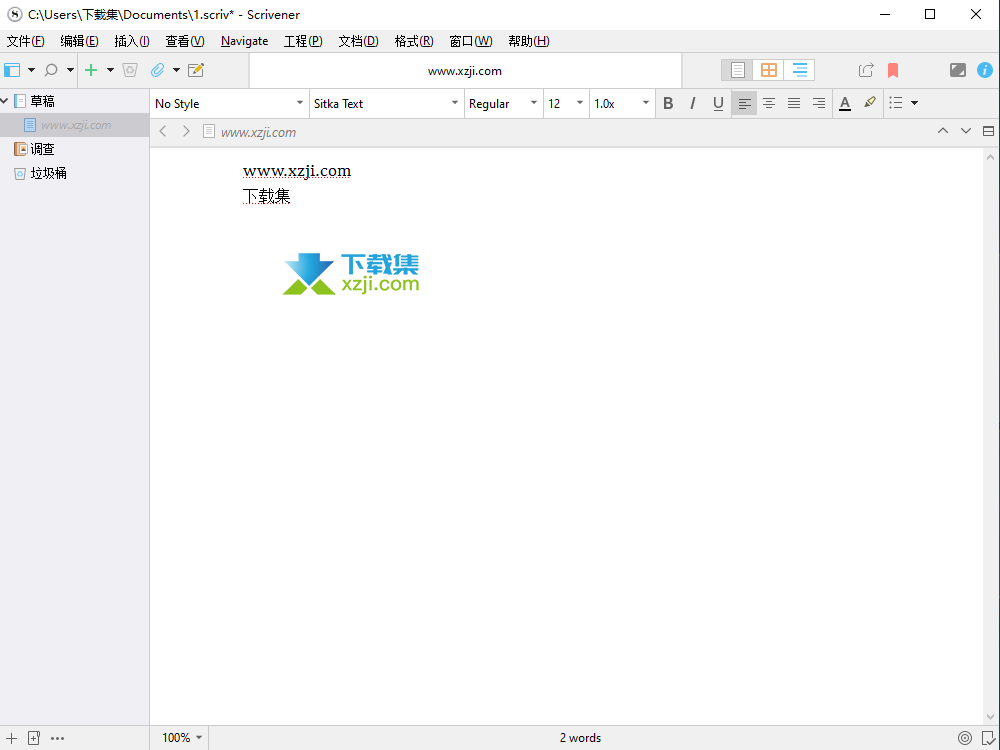Justify the text alignment

[794, 103]
